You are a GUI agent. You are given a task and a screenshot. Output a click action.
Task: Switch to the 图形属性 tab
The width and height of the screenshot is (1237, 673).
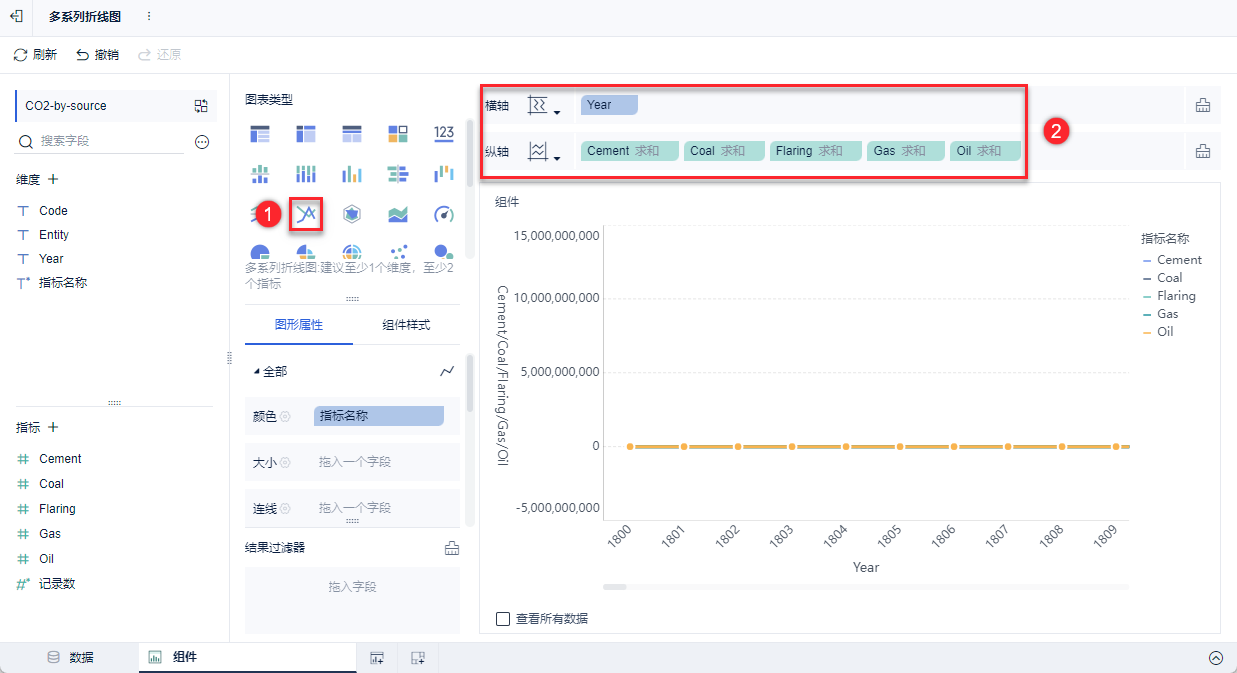pos(299,325)
